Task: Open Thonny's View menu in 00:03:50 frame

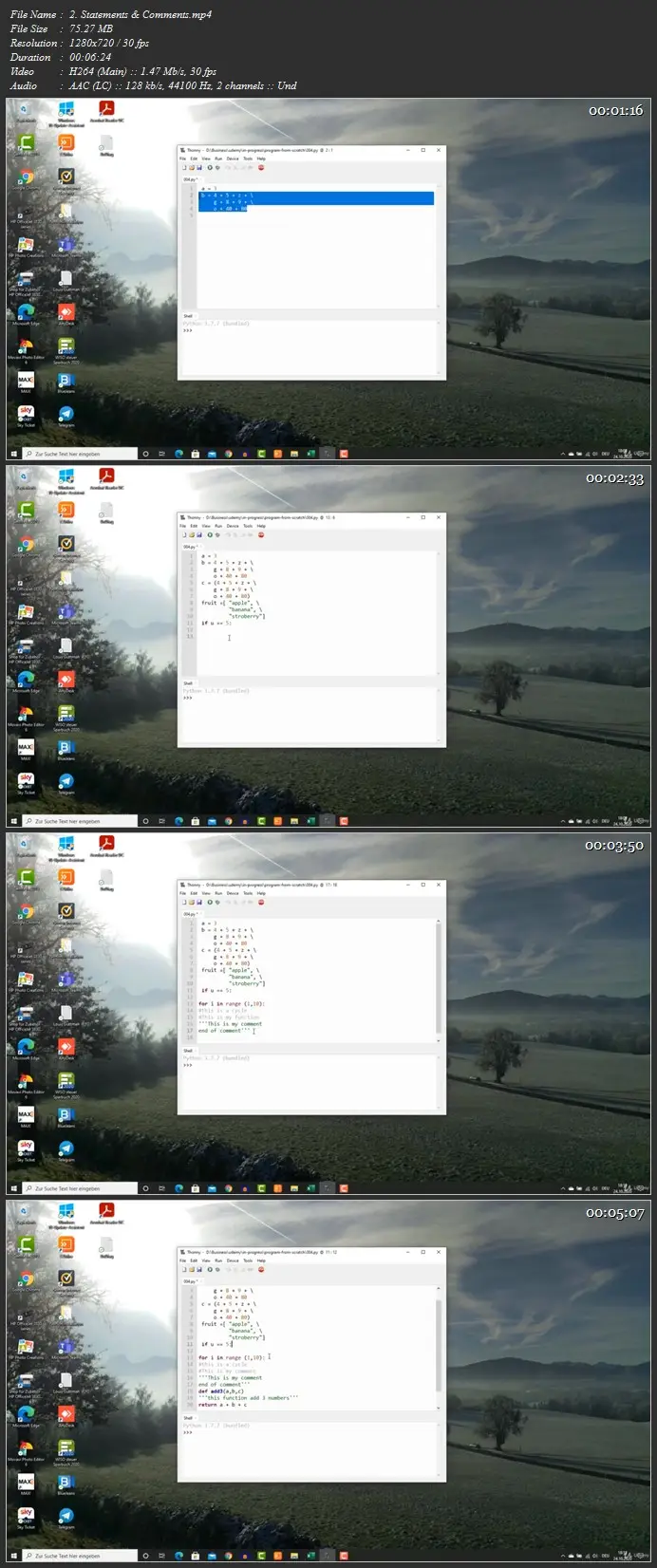Action: (x=206, y=893)
